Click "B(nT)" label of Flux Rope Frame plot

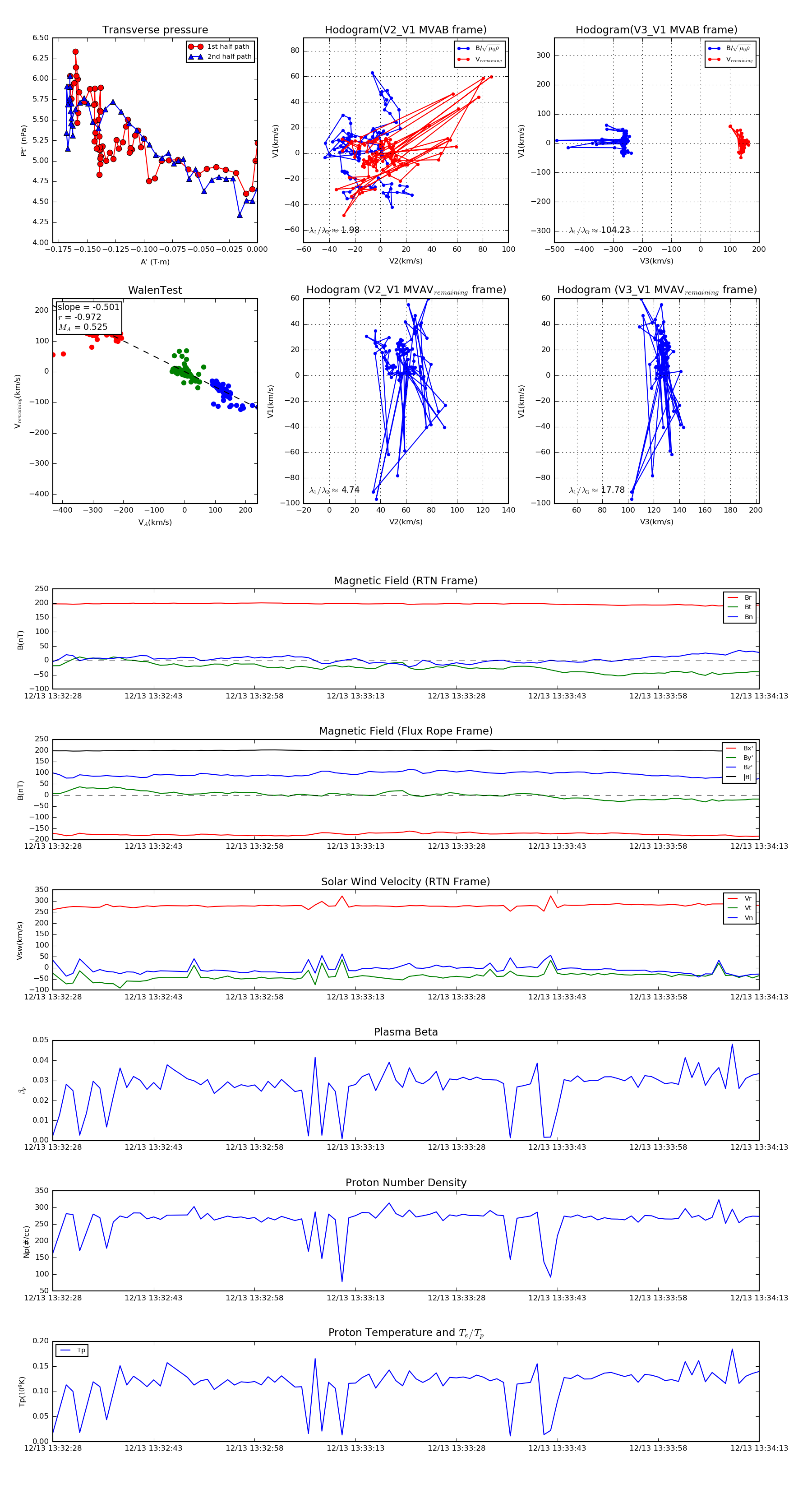coord(20,790)
